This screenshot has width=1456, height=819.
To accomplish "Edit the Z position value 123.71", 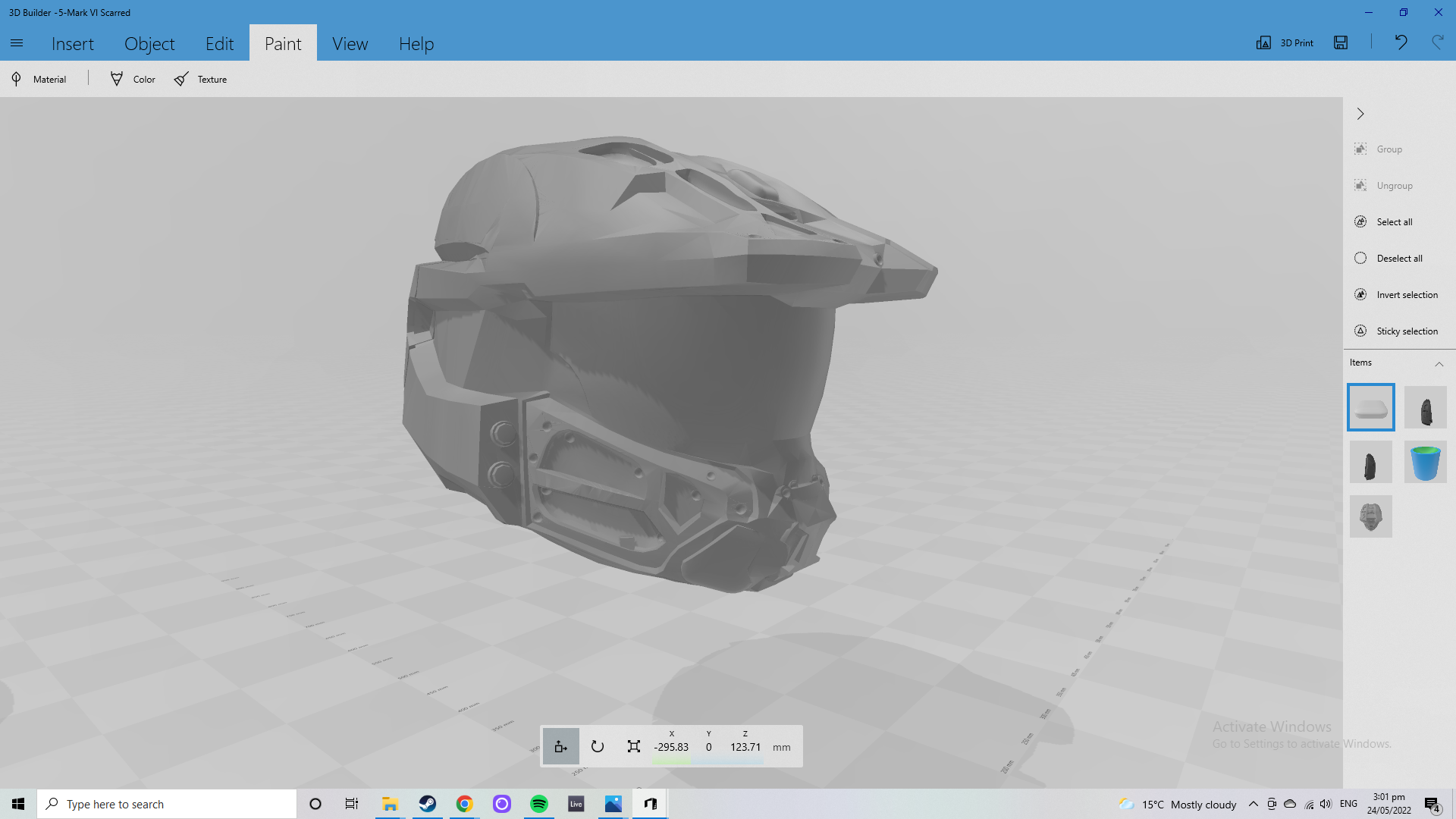I will (x=745, y=747).
